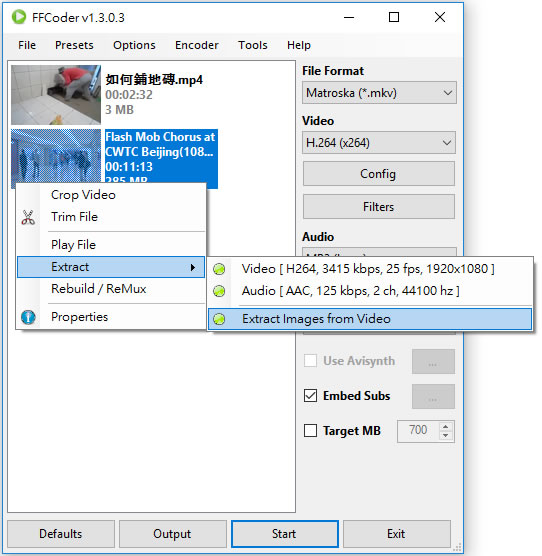Viewport: 542px width, 556px height.
Task: Click the 00:11:13 duration text
Action: coord(129,167)
